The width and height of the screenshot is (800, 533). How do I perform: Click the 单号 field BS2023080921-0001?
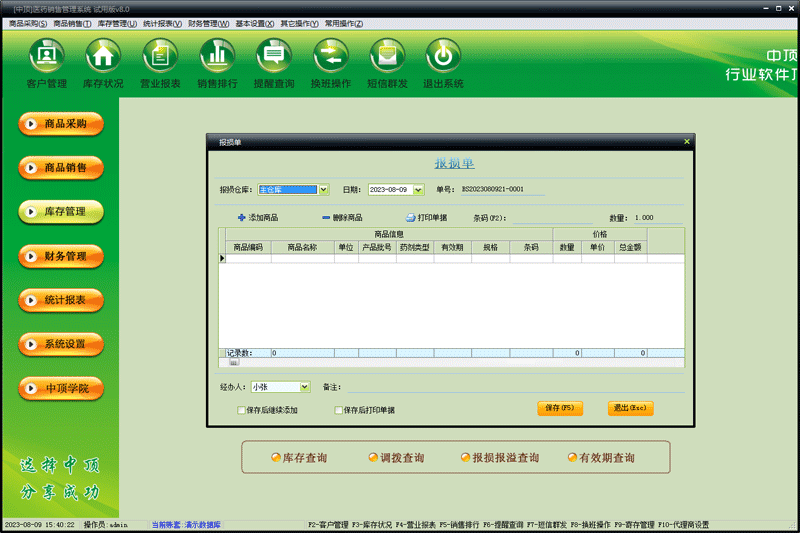503,189
